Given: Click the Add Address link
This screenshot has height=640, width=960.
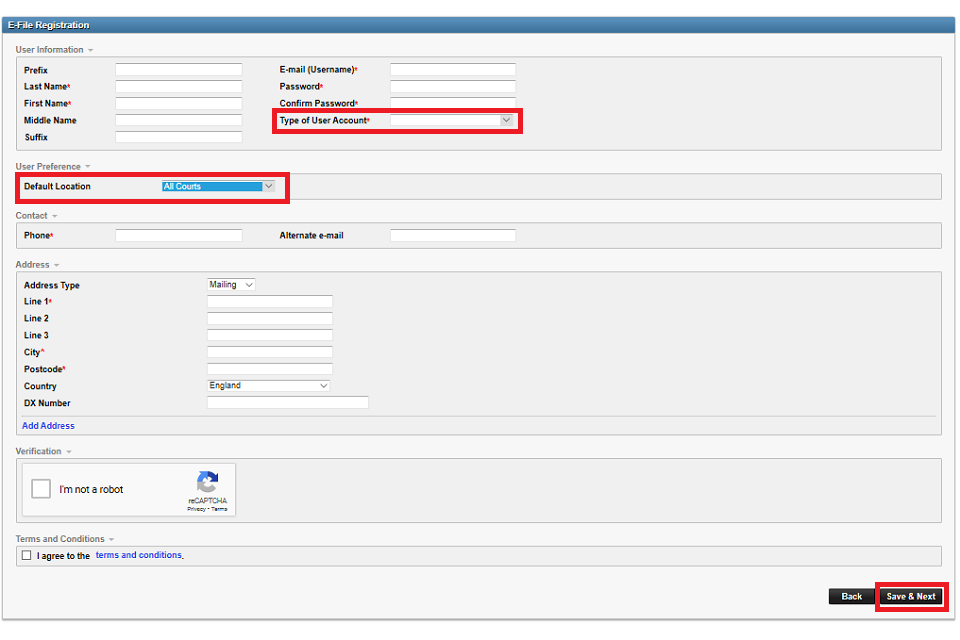Looking at the screenshot, I should click(48, 426).
